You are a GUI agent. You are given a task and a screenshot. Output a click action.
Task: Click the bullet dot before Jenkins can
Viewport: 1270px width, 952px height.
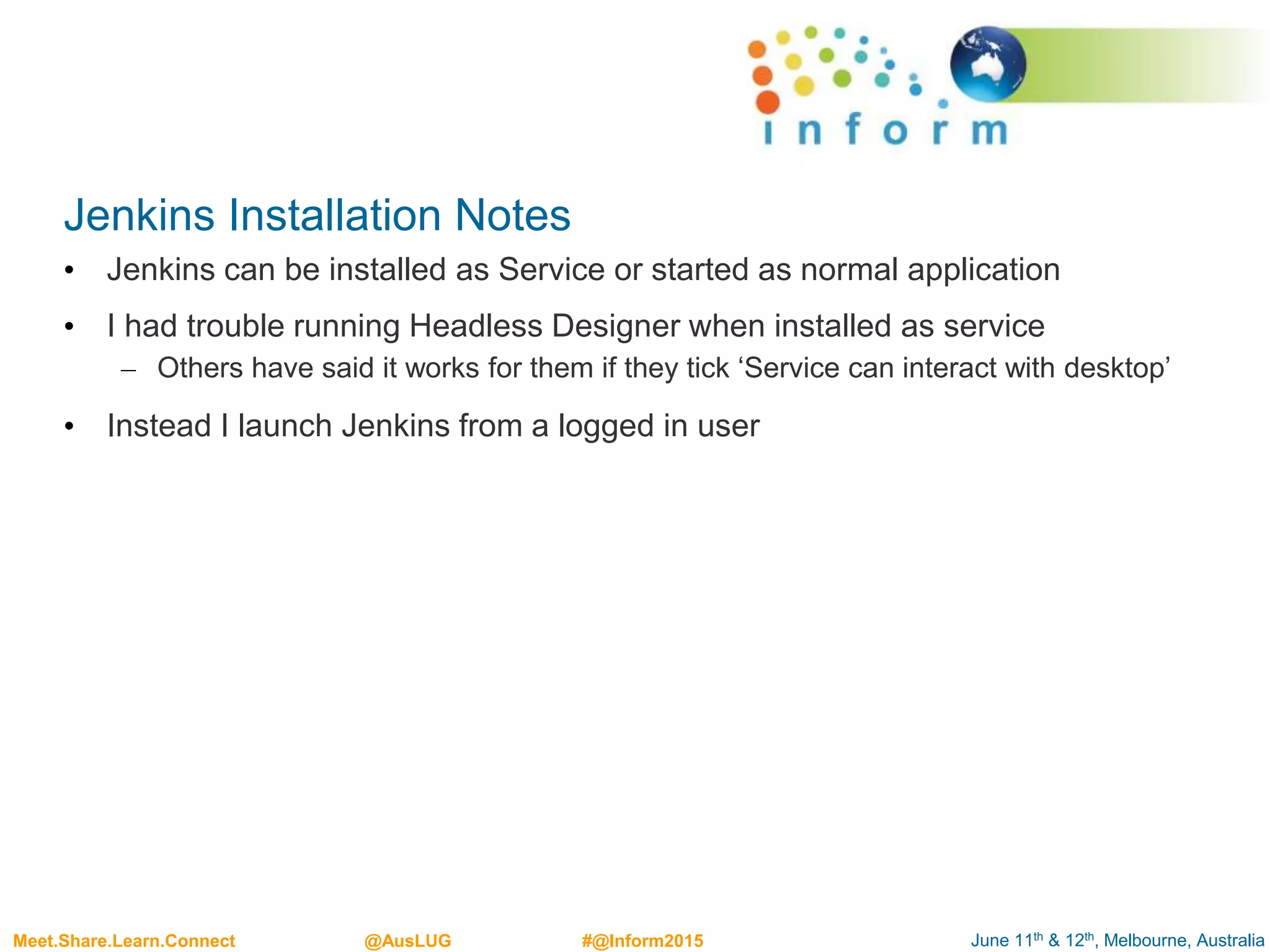[69, 271]
